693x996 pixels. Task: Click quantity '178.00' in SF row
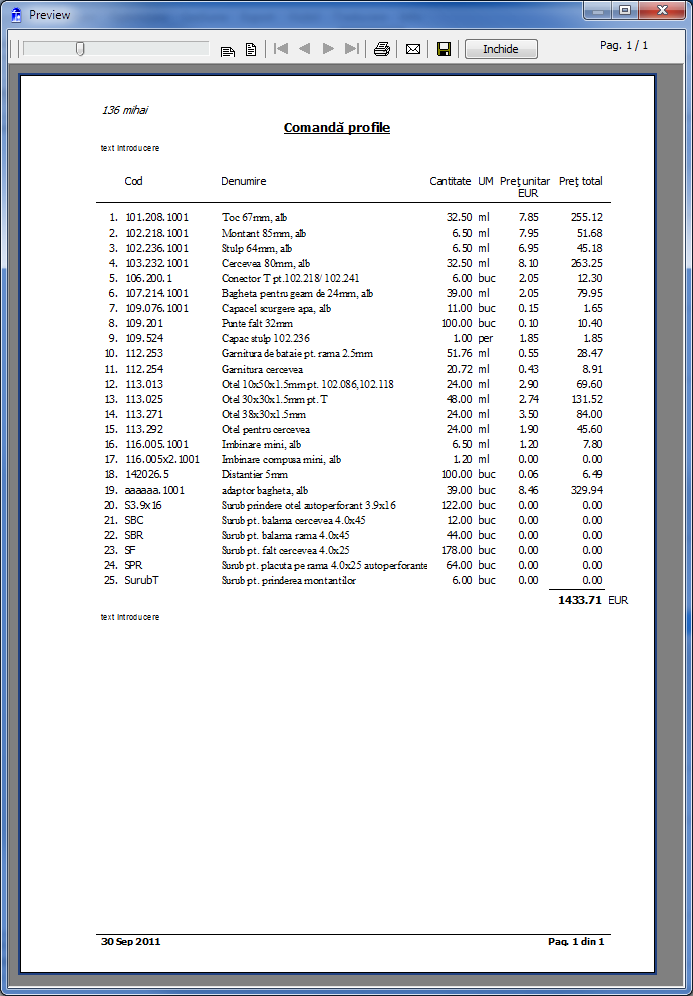[457, 550]
